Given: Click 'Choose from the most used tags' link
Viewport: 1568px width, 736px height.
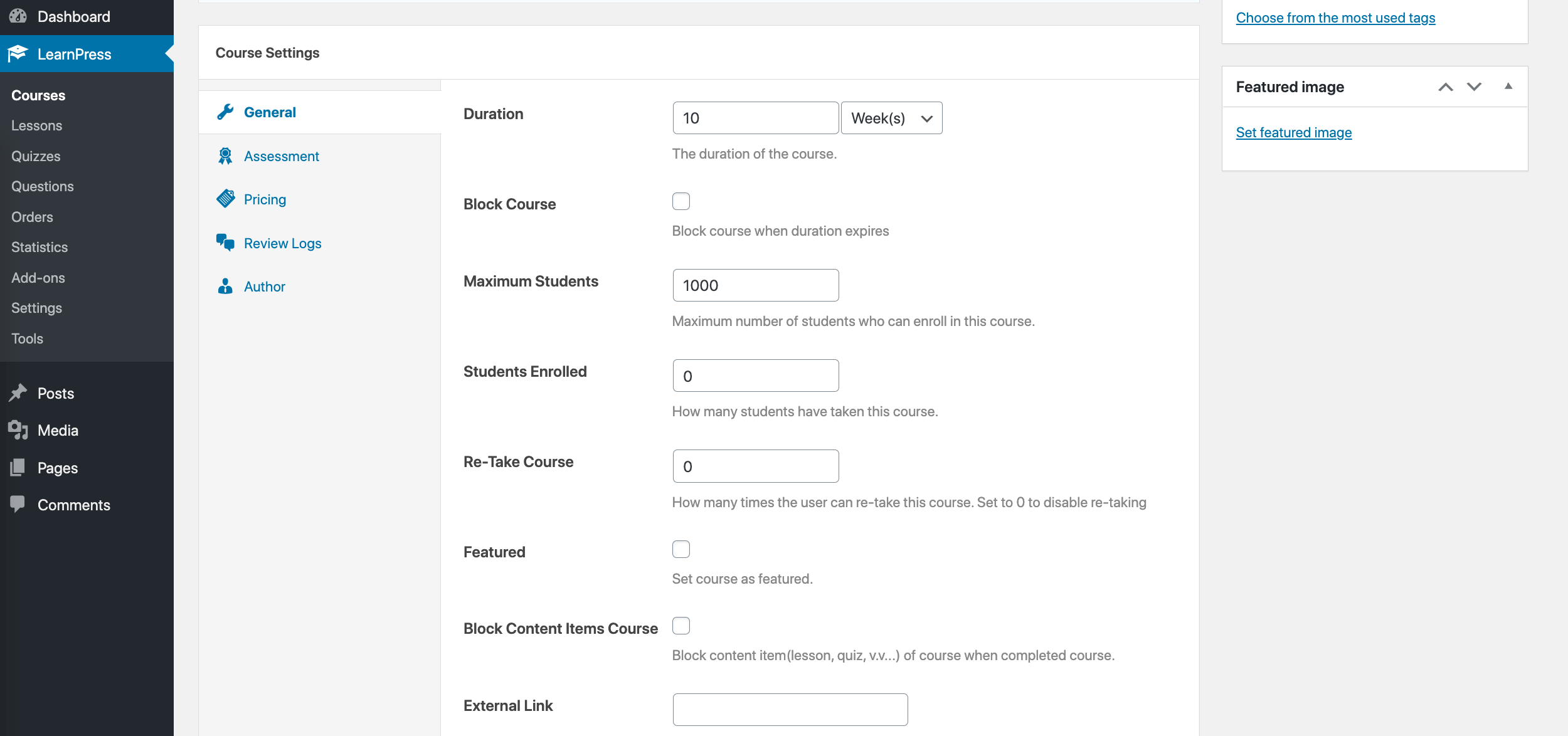Looking at the screenshot, I should [1335, 18].
